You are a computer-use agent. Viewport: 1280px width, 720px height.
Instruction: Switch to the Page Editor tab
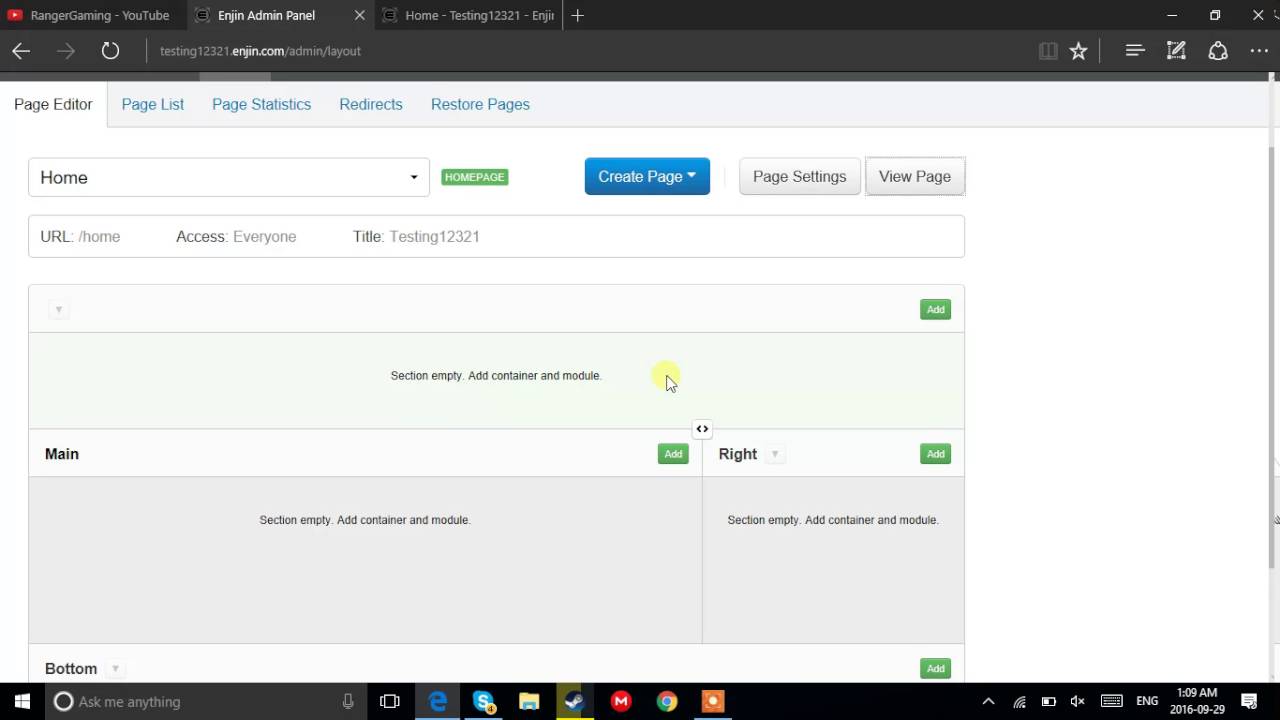click(x=53, y=104)
